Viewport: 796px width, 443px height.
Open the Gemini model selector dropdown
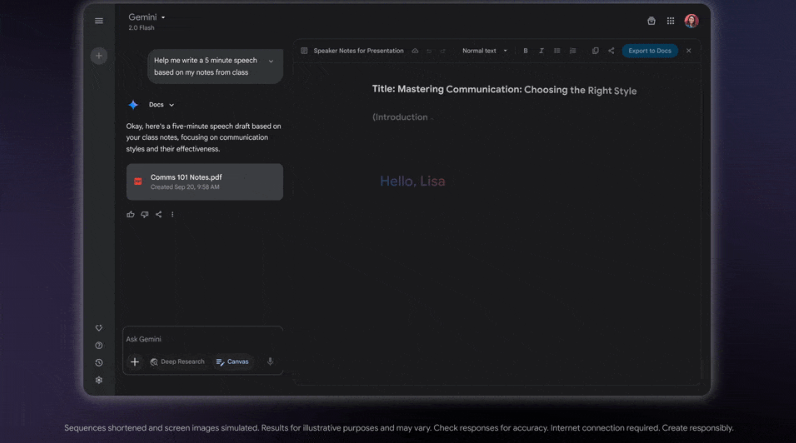tap(147, 17)
